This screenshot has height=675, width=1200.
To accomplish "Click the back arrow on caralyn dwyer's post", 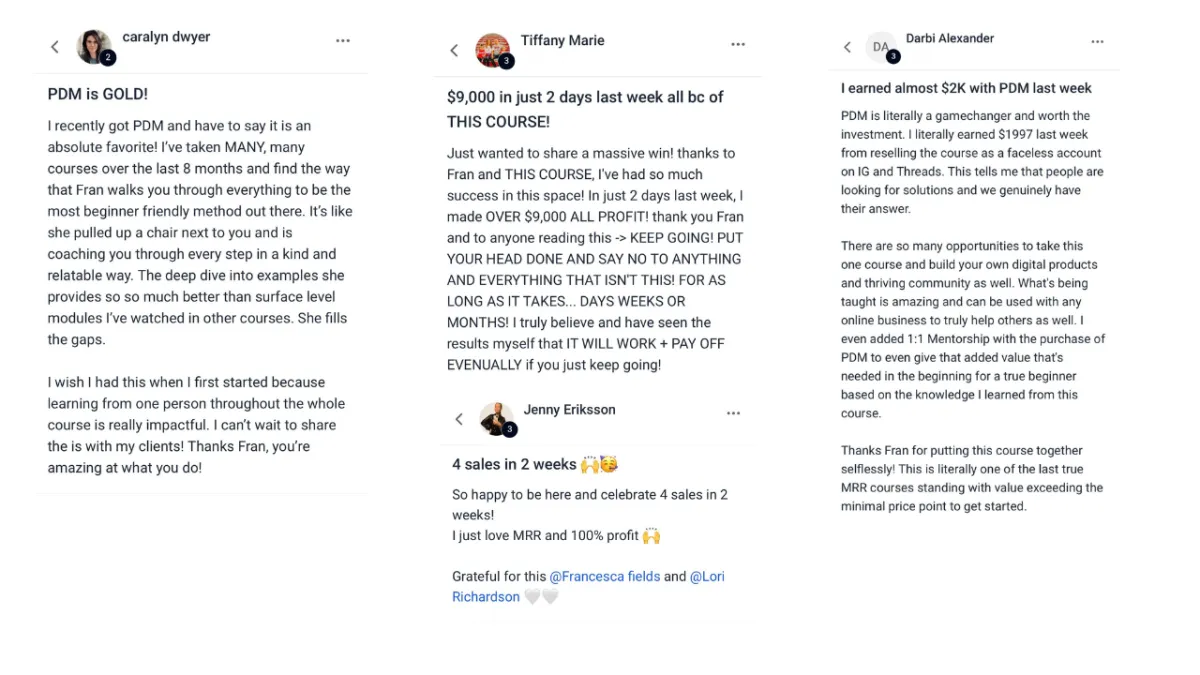I will pos(55,46).
